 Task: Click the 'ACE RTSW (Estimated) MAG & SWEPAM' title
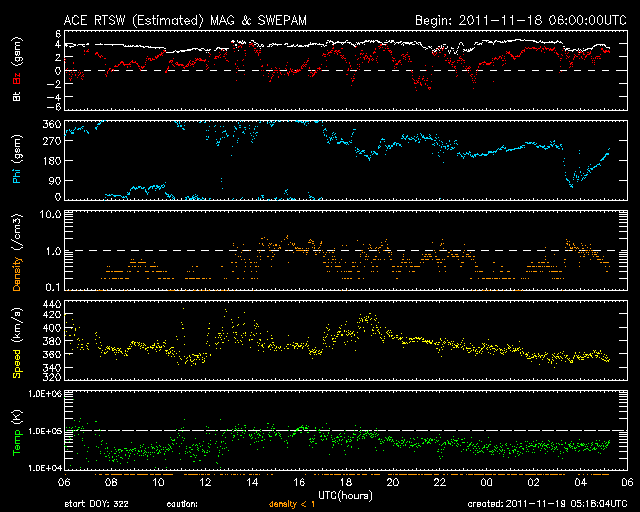click(x=185, y=20)
